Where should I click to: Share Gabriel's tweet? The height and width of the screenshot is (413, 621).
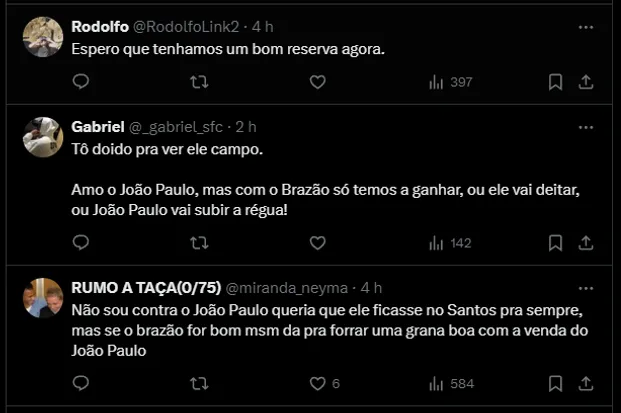587,242
